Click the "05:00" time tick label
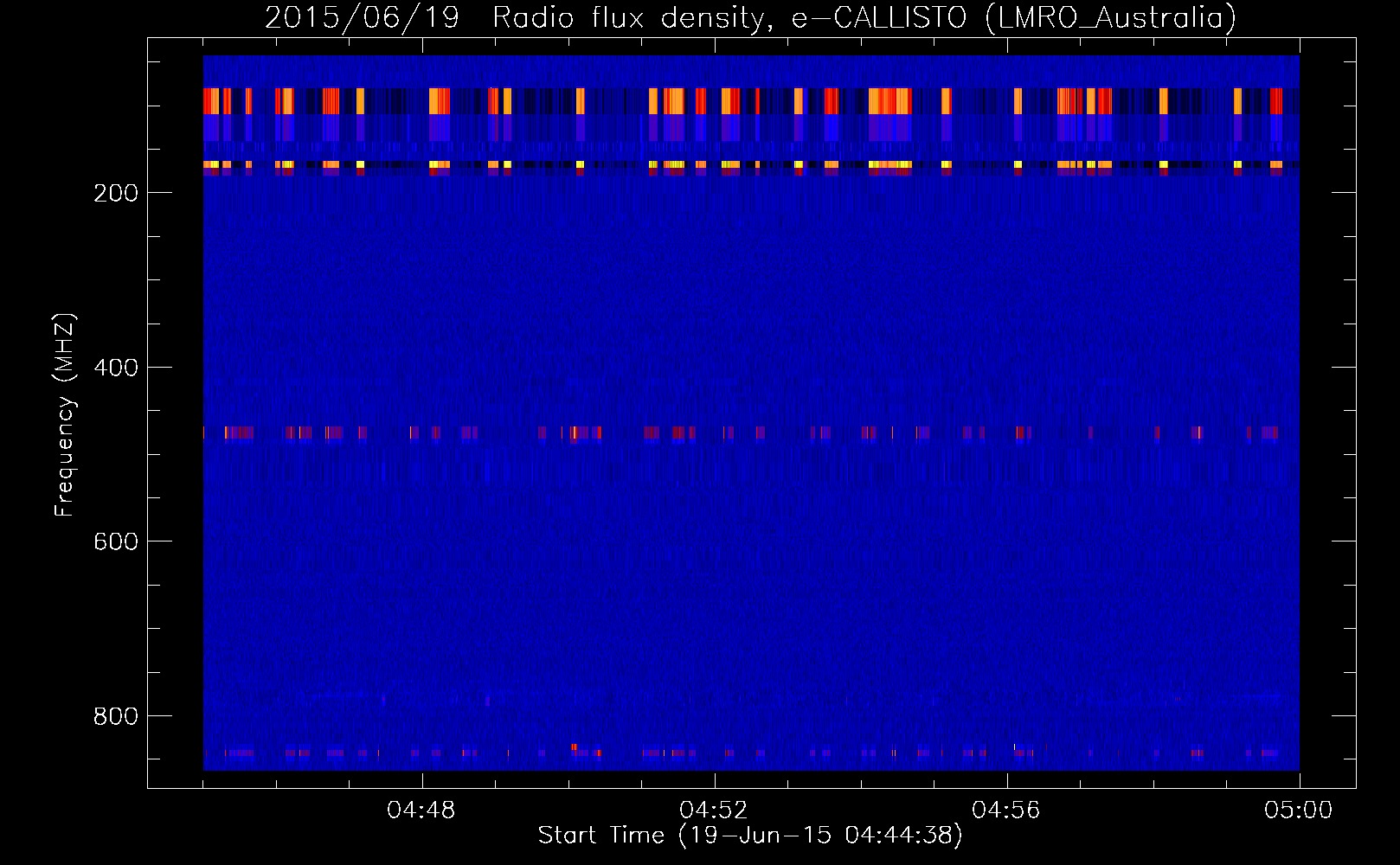This screenshot has height=865, width=1400. click(1299, 811)
